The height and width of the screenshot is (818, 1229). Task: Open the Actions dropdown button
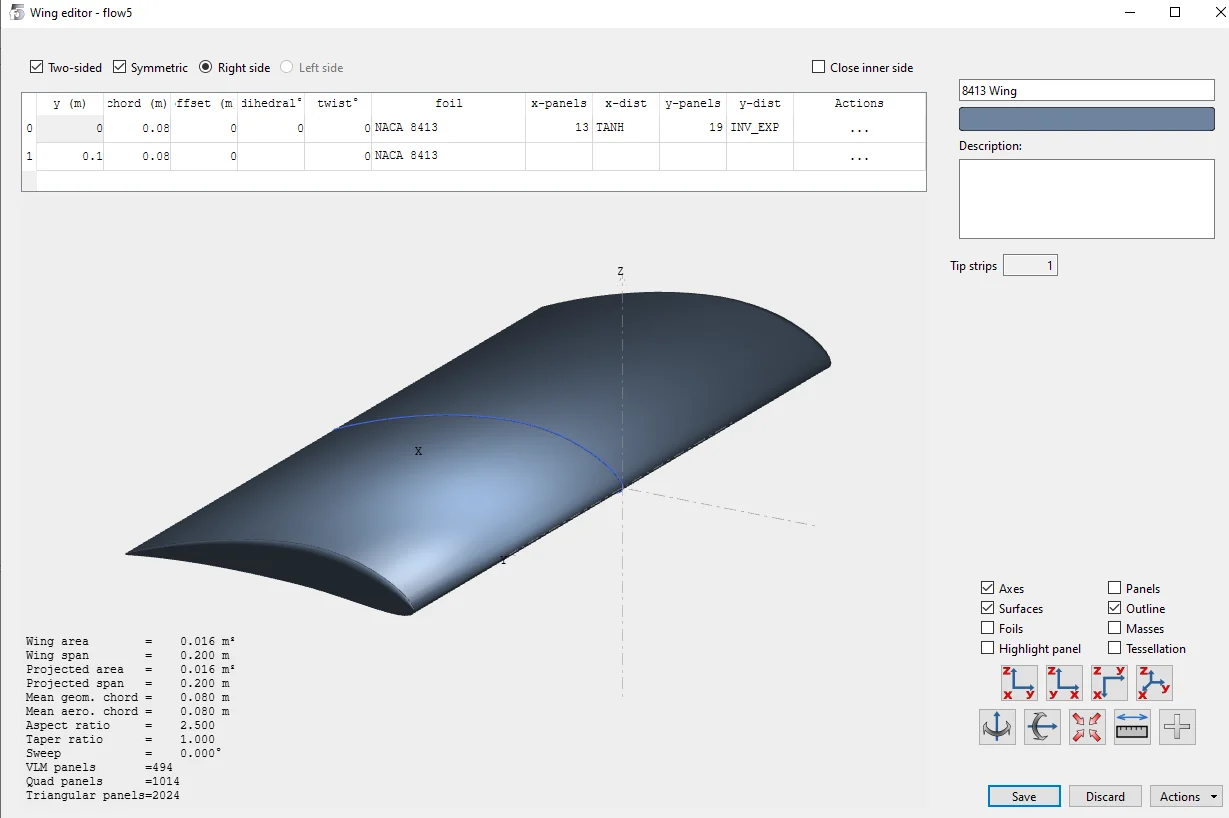click(x=1186, y=796)
